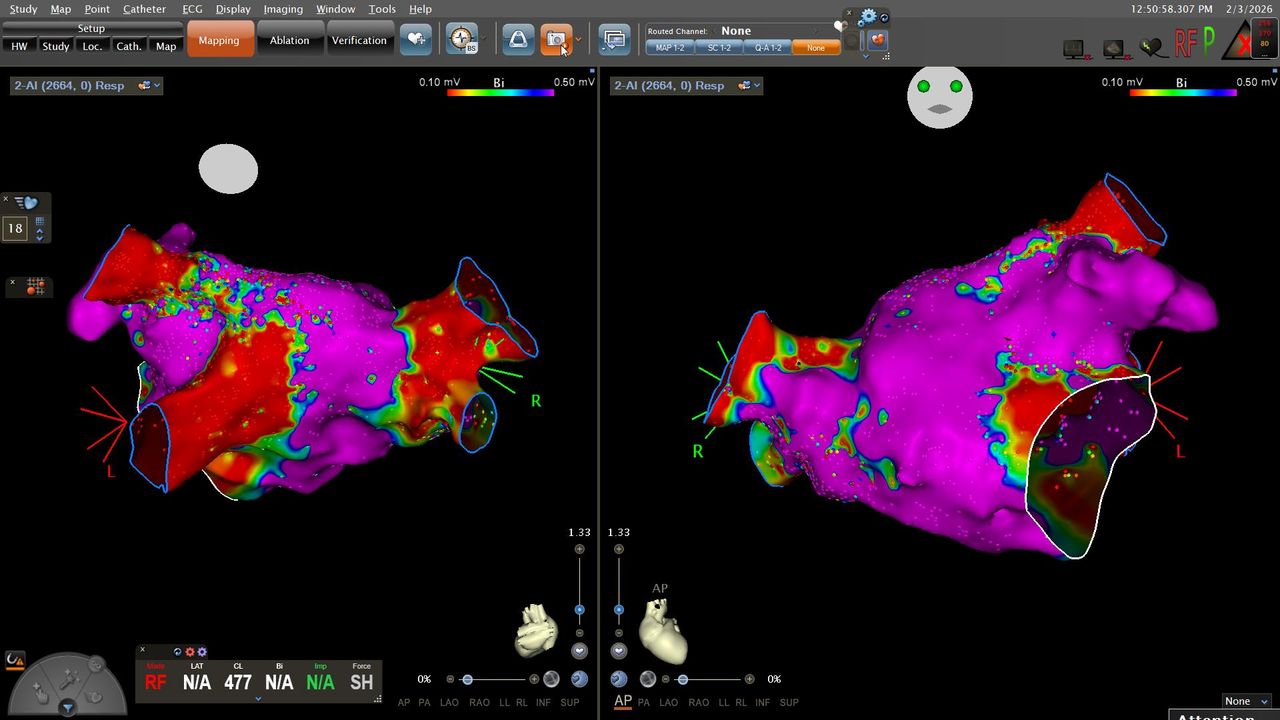
Task: Select the PA view in right viewer
Action: tap(643, 703)
